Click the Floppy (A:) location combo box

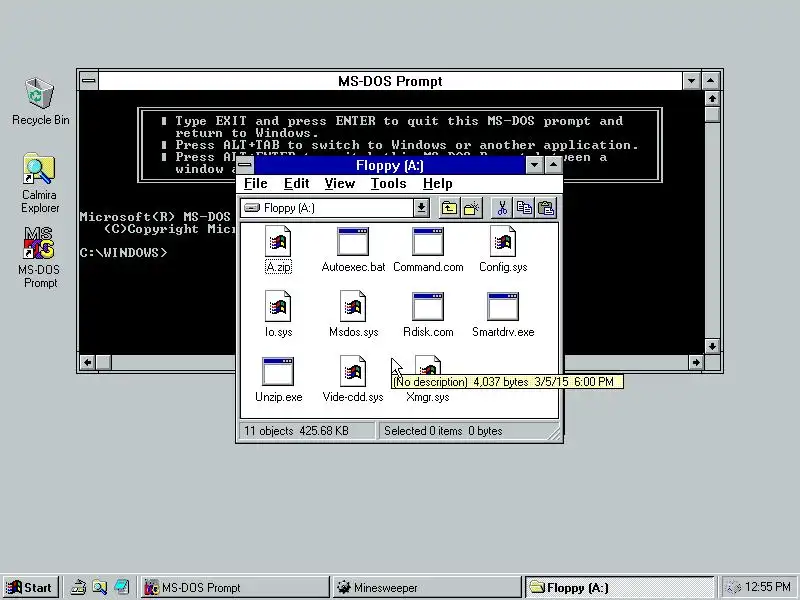pyautogui.click(x=335, y=208)
